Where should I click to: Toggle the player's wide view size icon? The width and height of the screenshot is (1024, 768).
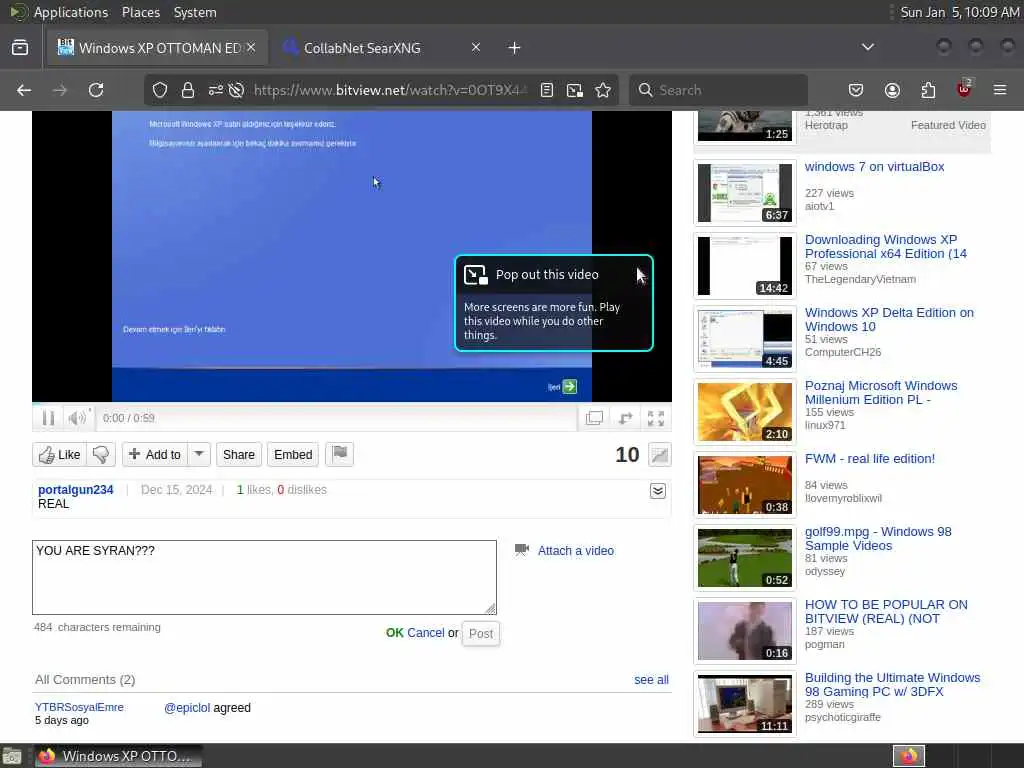(594, 418)
